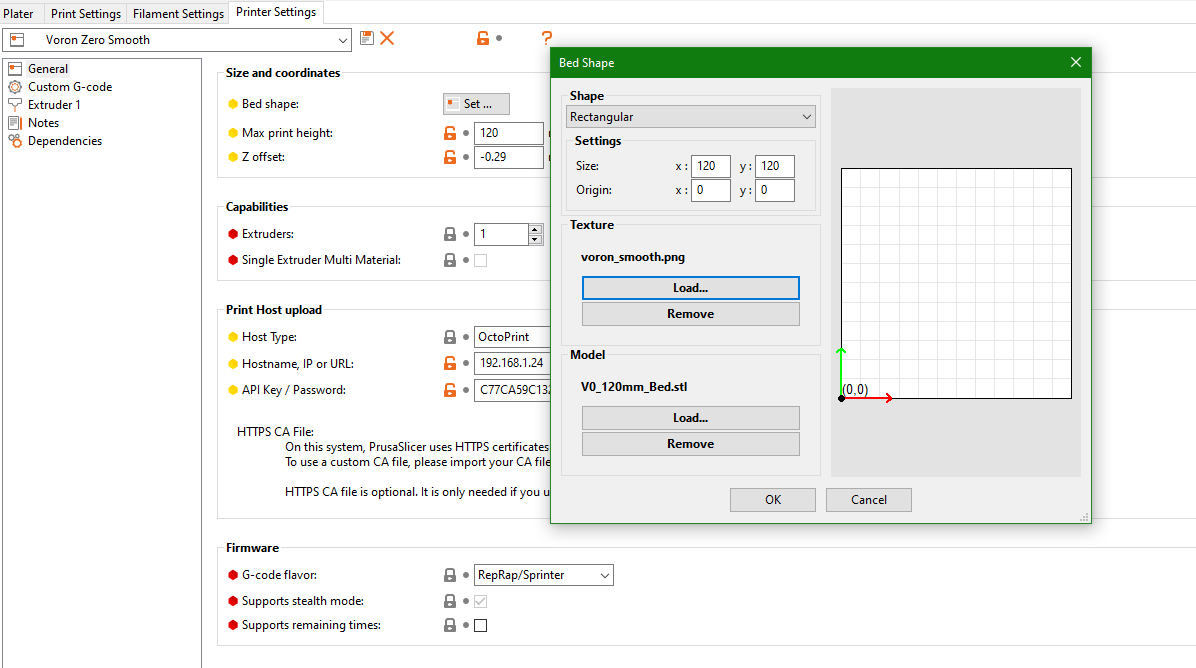This screenshot has height=668, width=1196.
Task: Click the orange unlock icon beside Hostname field
Action: pyautogui.click(x=450, y=364)
